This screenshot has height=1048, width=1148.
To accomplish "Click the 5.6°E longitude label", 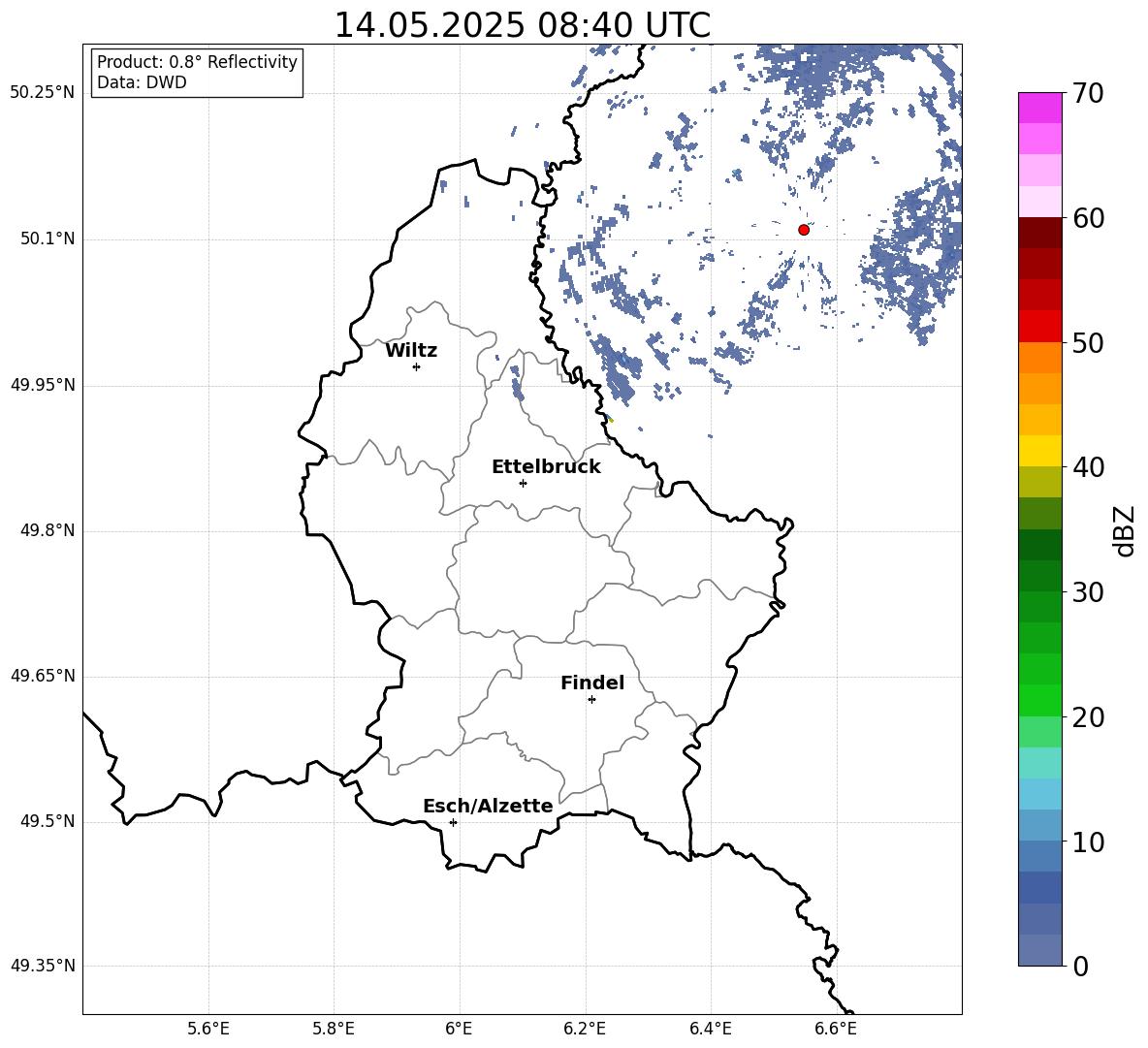I will (208, 1029).
